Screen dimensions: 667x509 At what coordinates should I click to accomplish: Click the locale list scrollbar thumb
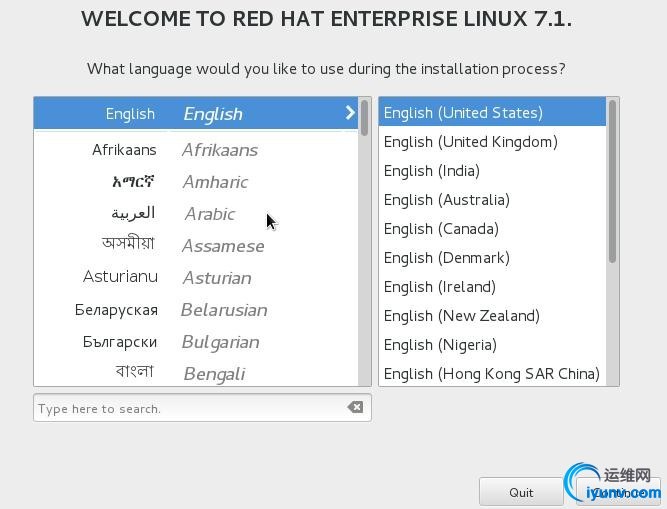click(613, 181)
